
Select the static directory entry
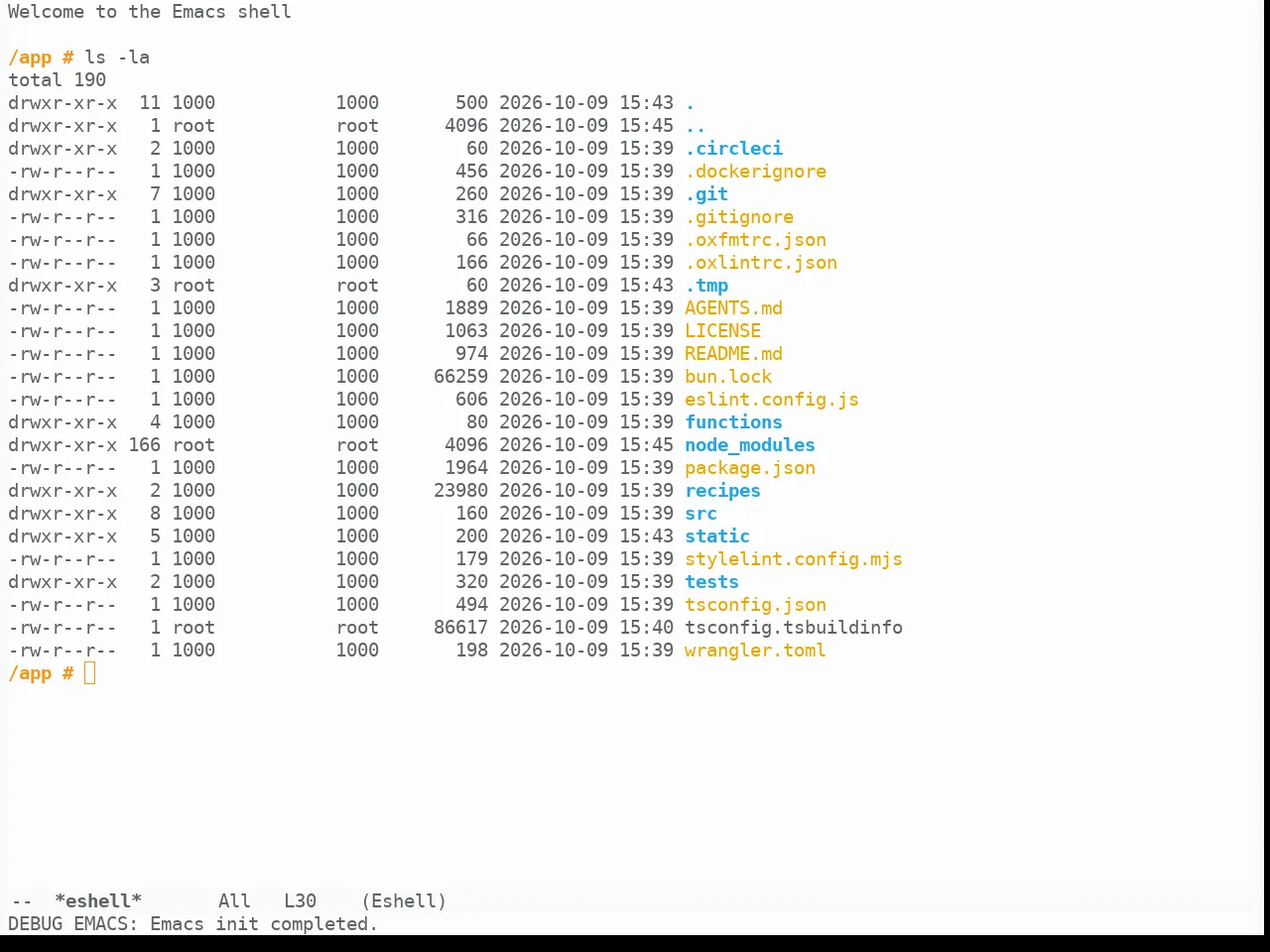pyautogui.click(x=717, y=536)
